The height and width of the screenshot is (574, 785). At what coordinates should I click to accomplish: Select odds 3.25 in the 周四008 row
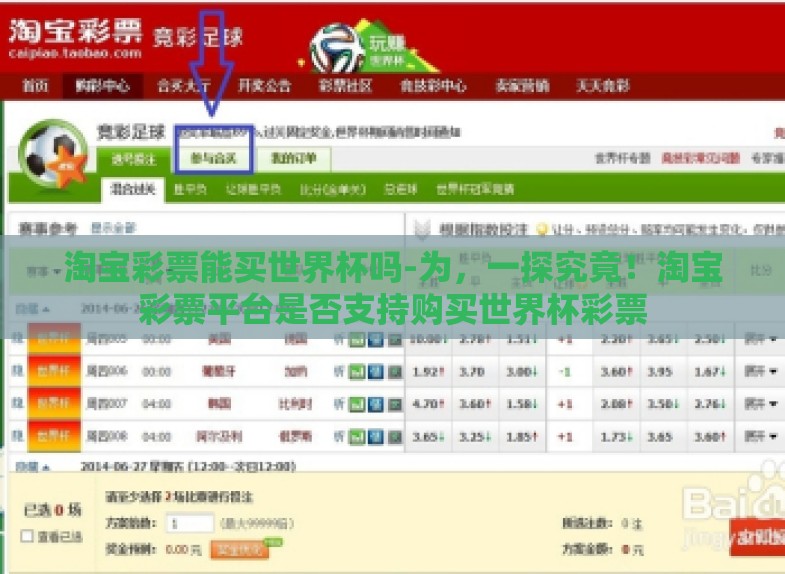tap(474, 437)
